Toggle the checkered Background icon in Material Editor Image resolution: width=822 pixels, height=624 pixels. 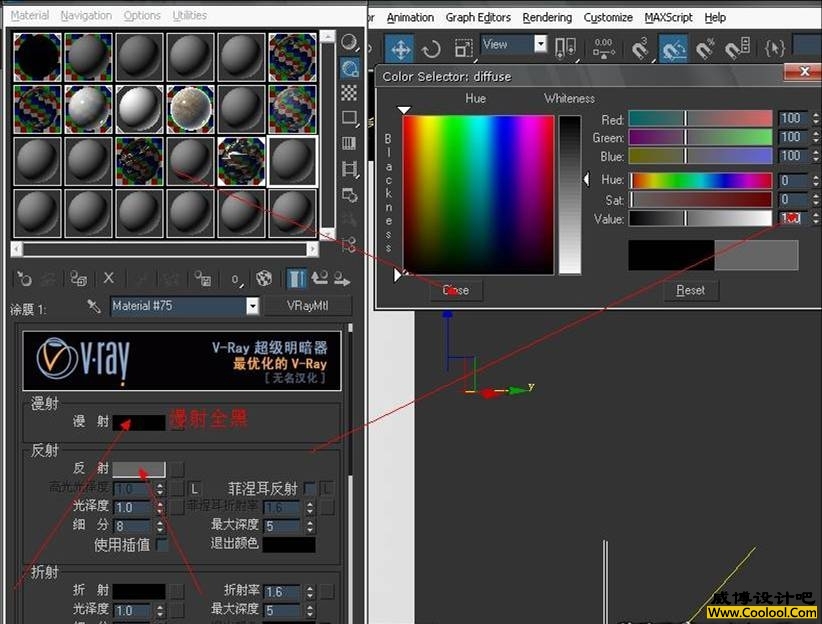pos(349,93)
